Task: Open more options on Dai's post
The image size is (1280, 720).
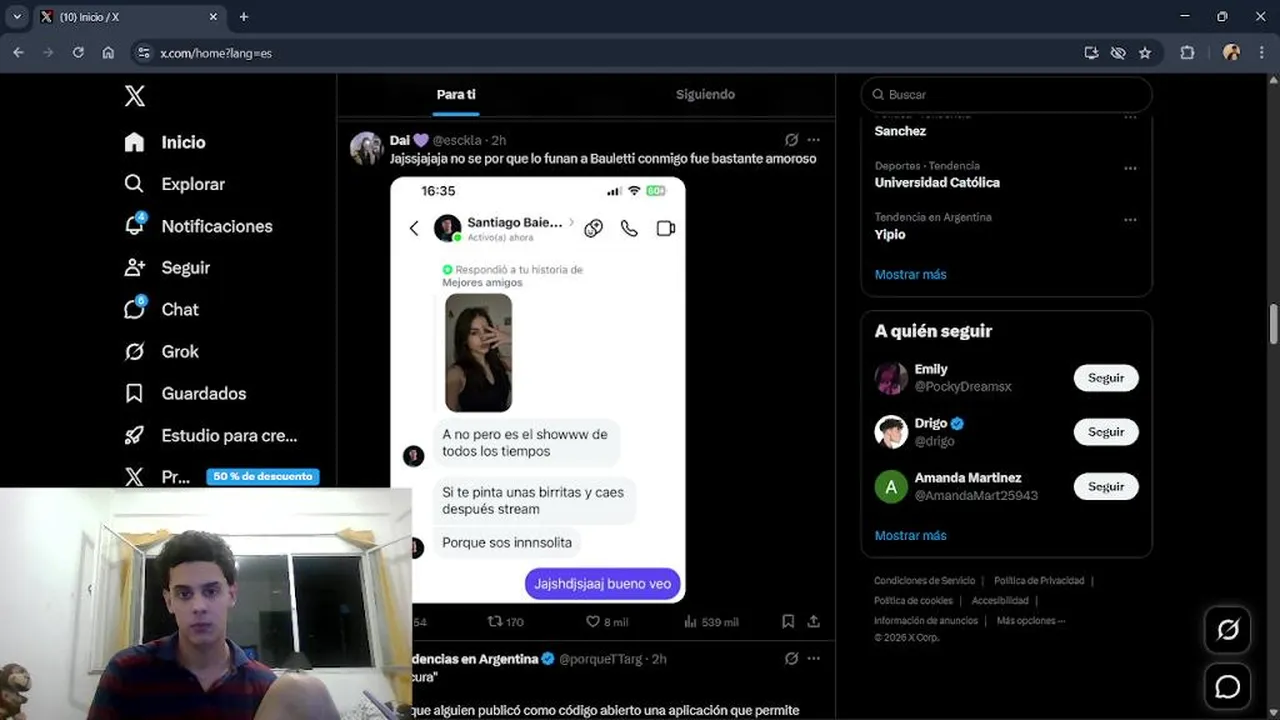Action: tap(814, 140)
